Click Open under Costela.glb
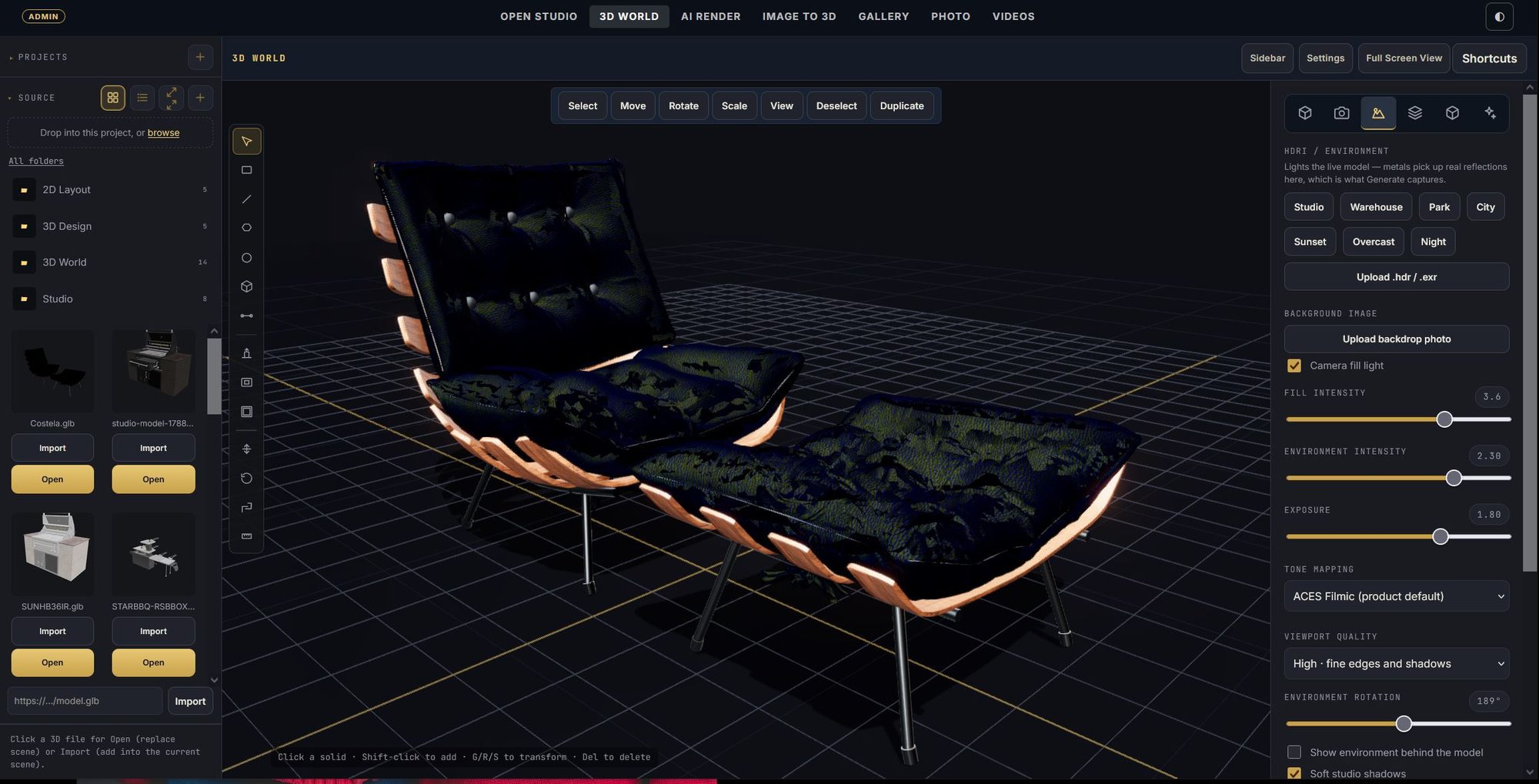This screenshot has height=784, width=1539. (52, 479)
